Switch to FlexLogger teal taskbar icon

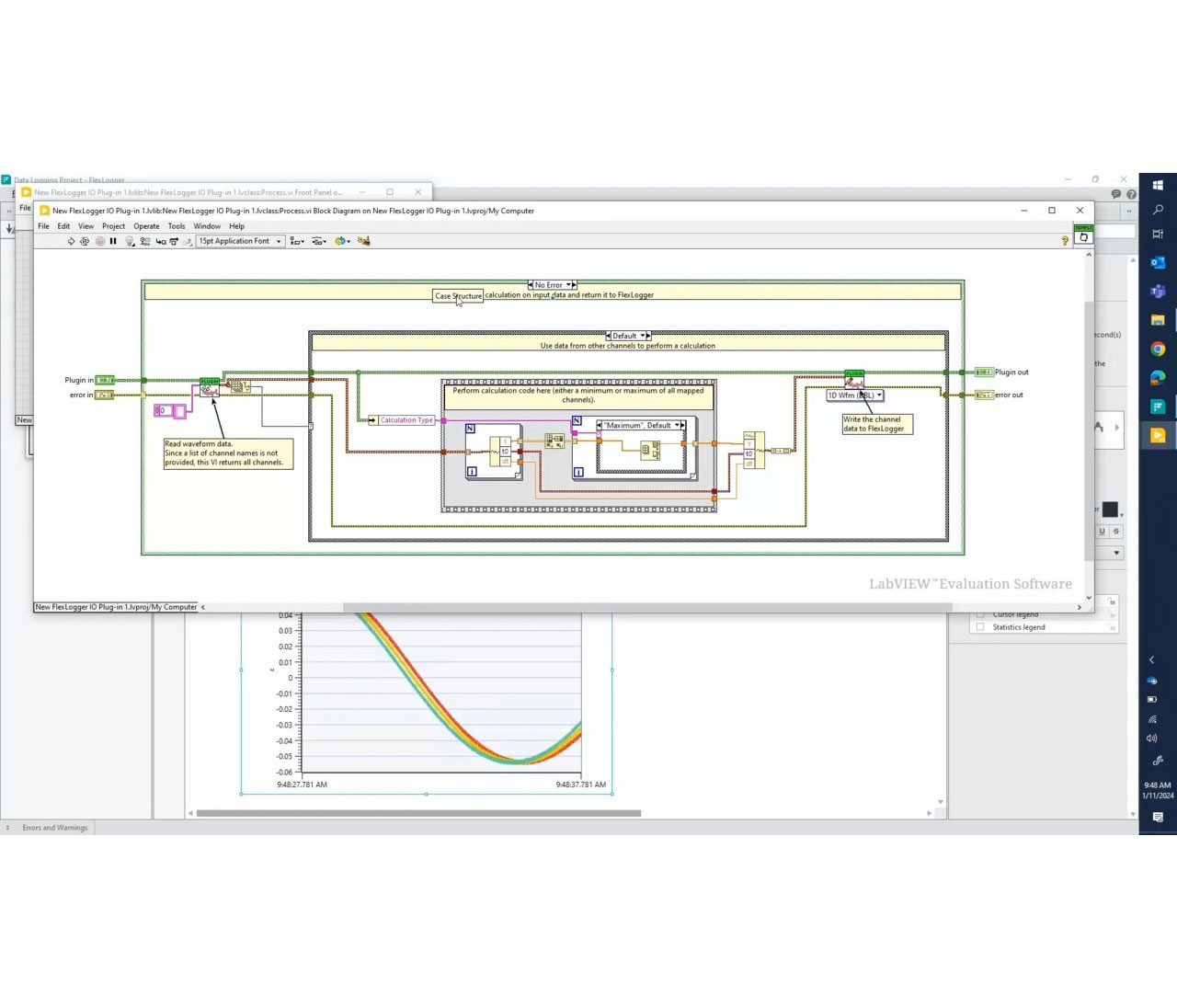[x=1158, y=407]
